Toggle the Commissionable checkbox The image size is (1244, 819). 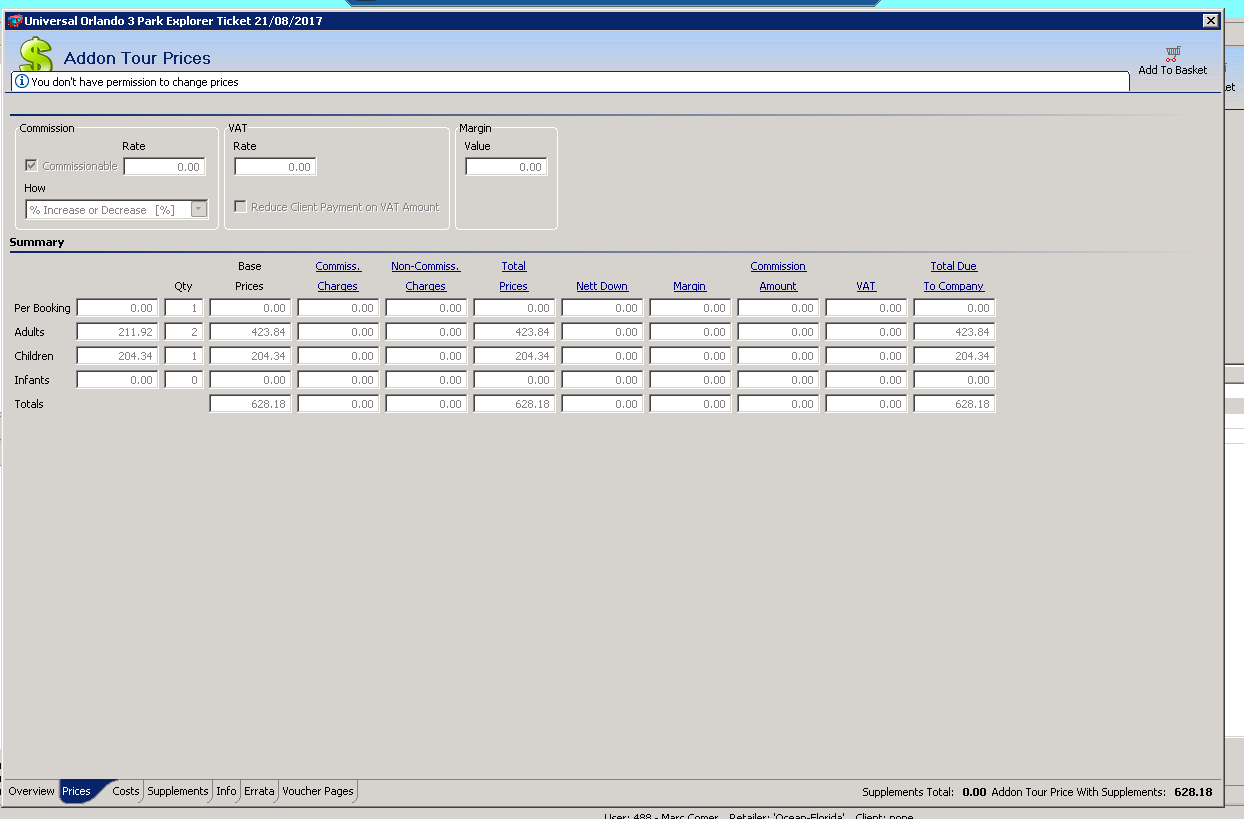pyautogui.click(x=32, y=166)
